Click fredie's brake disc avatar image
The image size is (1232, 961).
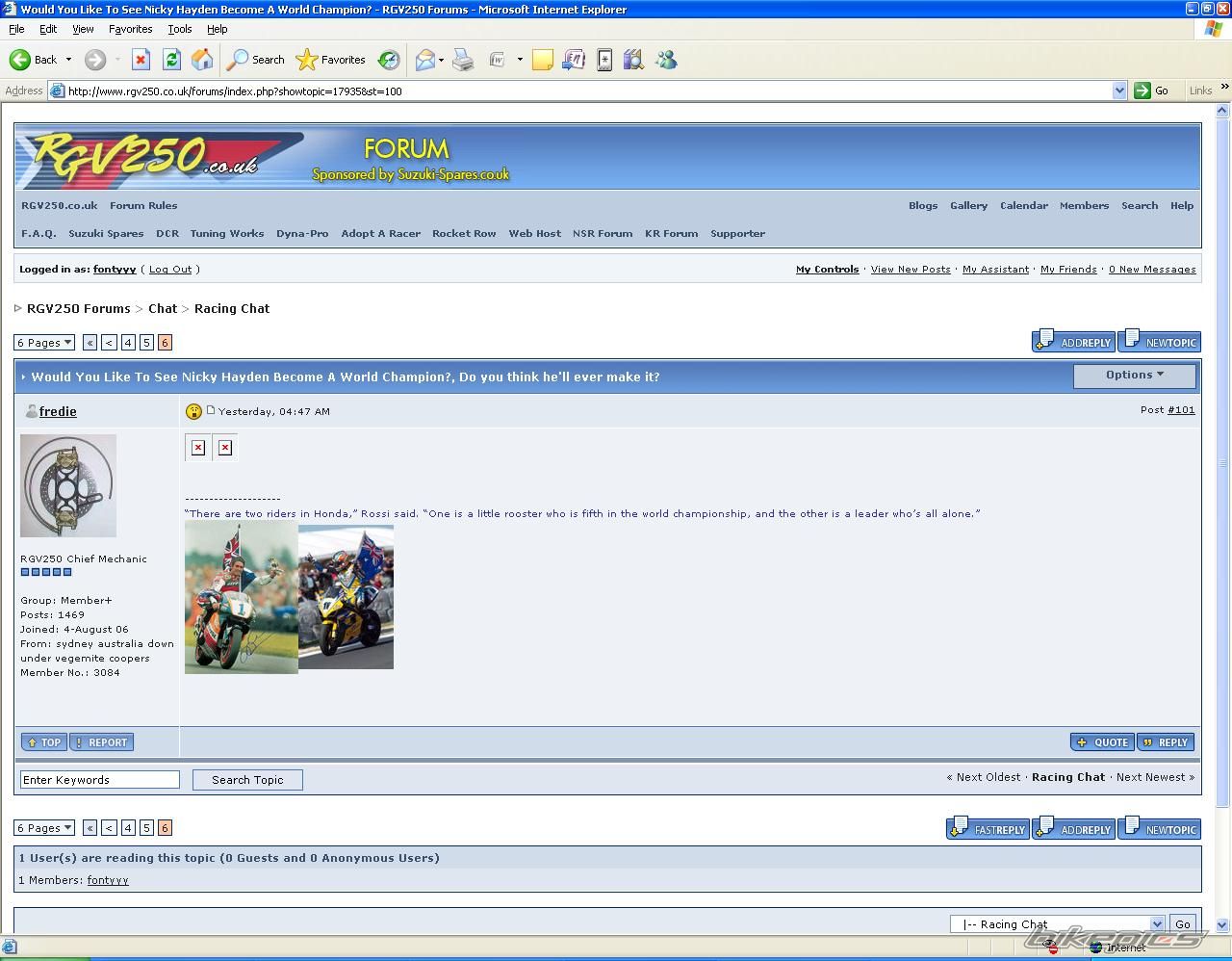tap(68, 485)
